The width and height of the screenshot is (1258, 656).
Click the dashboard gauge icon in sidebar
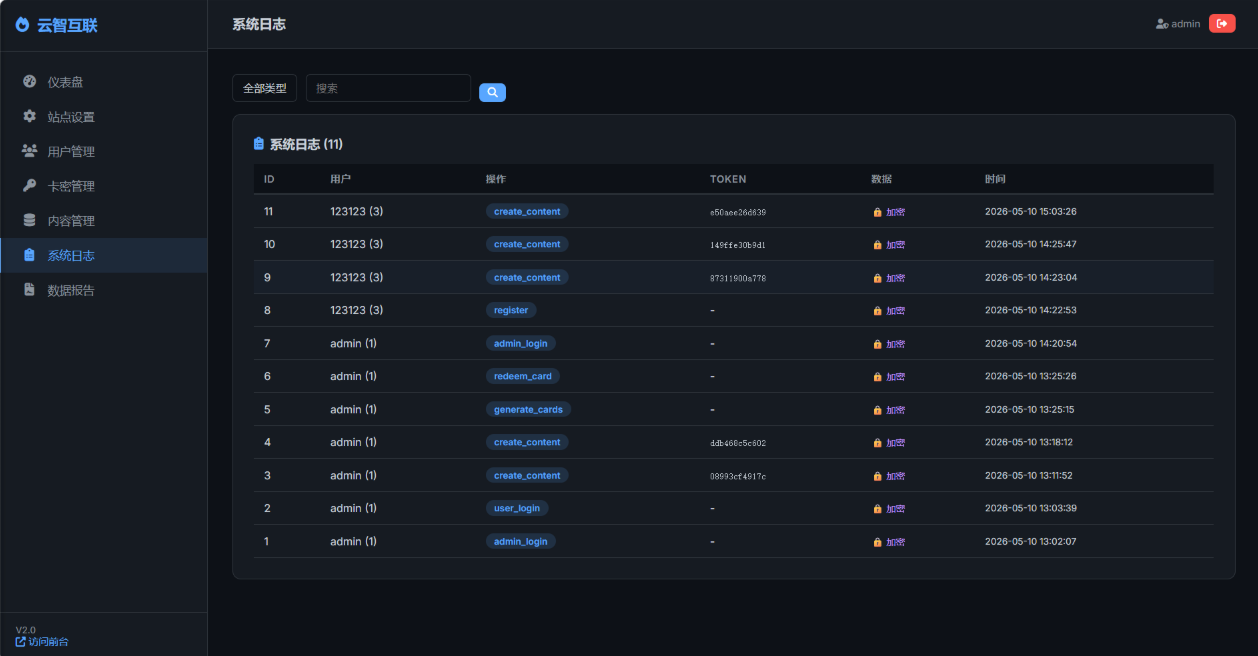click(29, 82)
